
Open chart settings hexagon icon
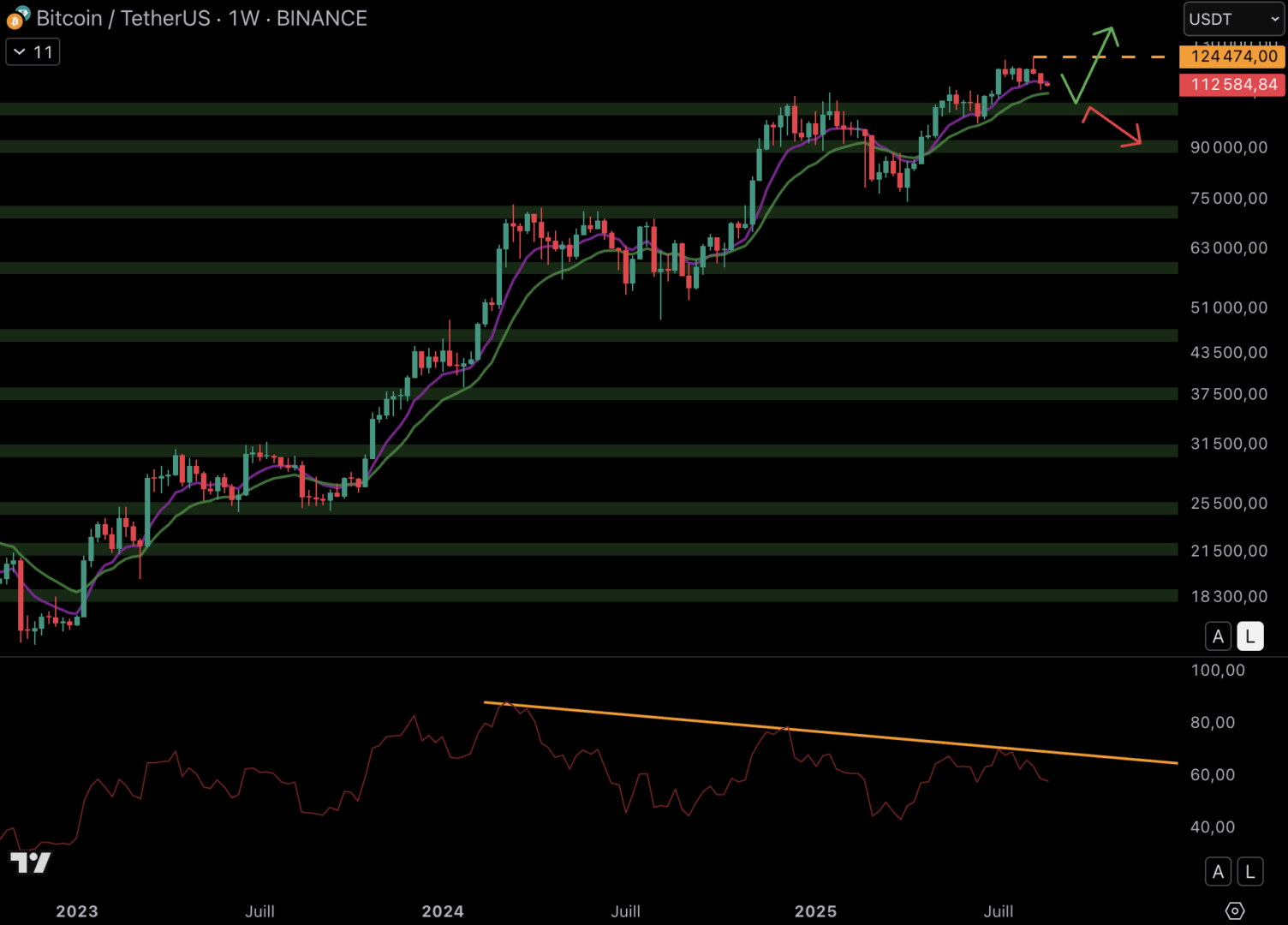[1235, 910]
